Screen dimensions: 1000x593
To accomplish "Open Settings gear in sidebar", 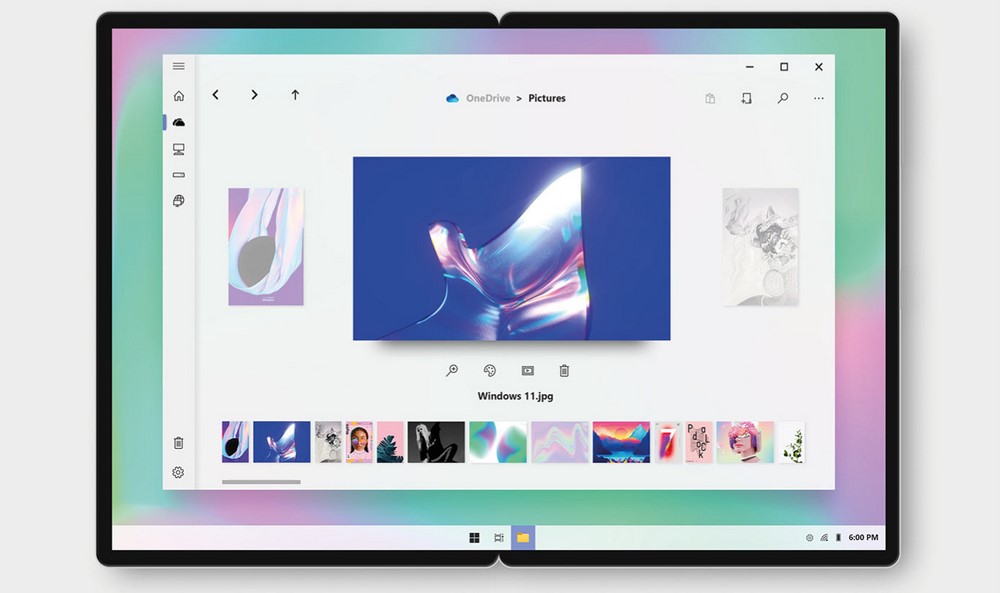I will coord(179,472).
